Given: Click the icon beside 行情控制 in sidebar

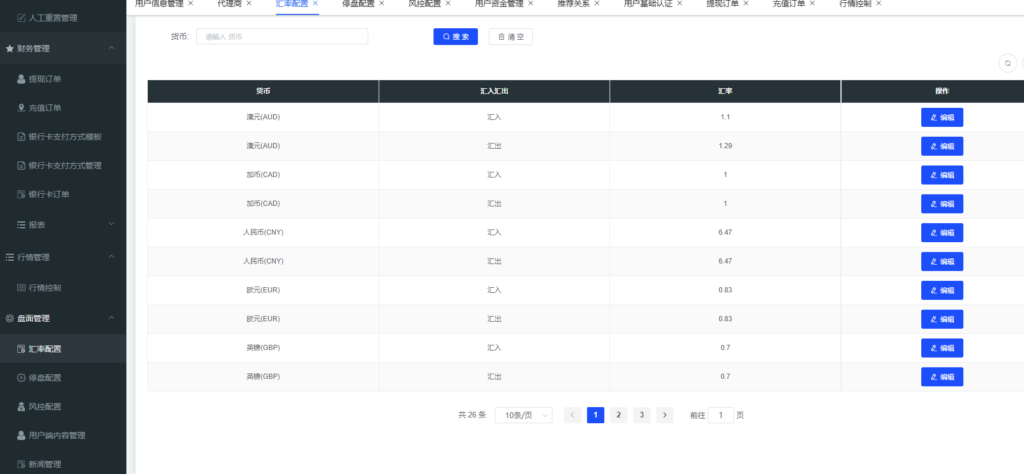Looking at the screenshot, I should click(x=21, y=287).
